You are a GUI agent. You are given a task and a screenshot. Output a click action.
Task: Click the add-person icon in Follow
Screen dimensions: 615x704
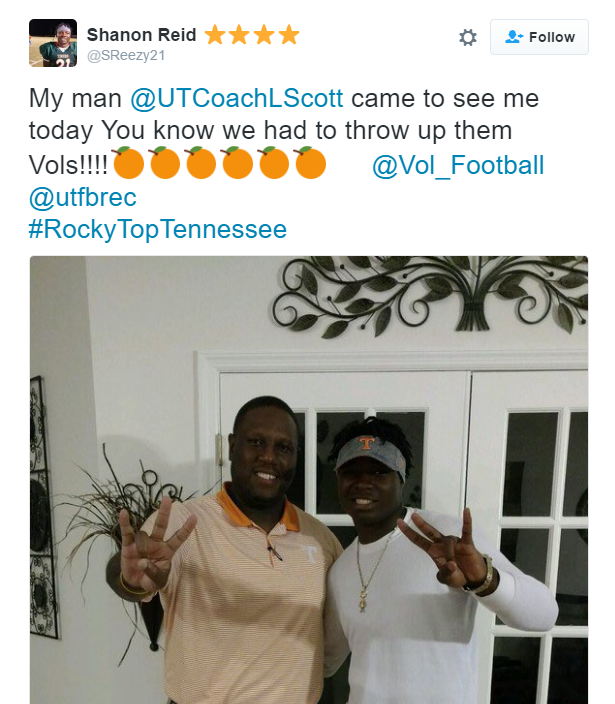click(x=514, y=37)
